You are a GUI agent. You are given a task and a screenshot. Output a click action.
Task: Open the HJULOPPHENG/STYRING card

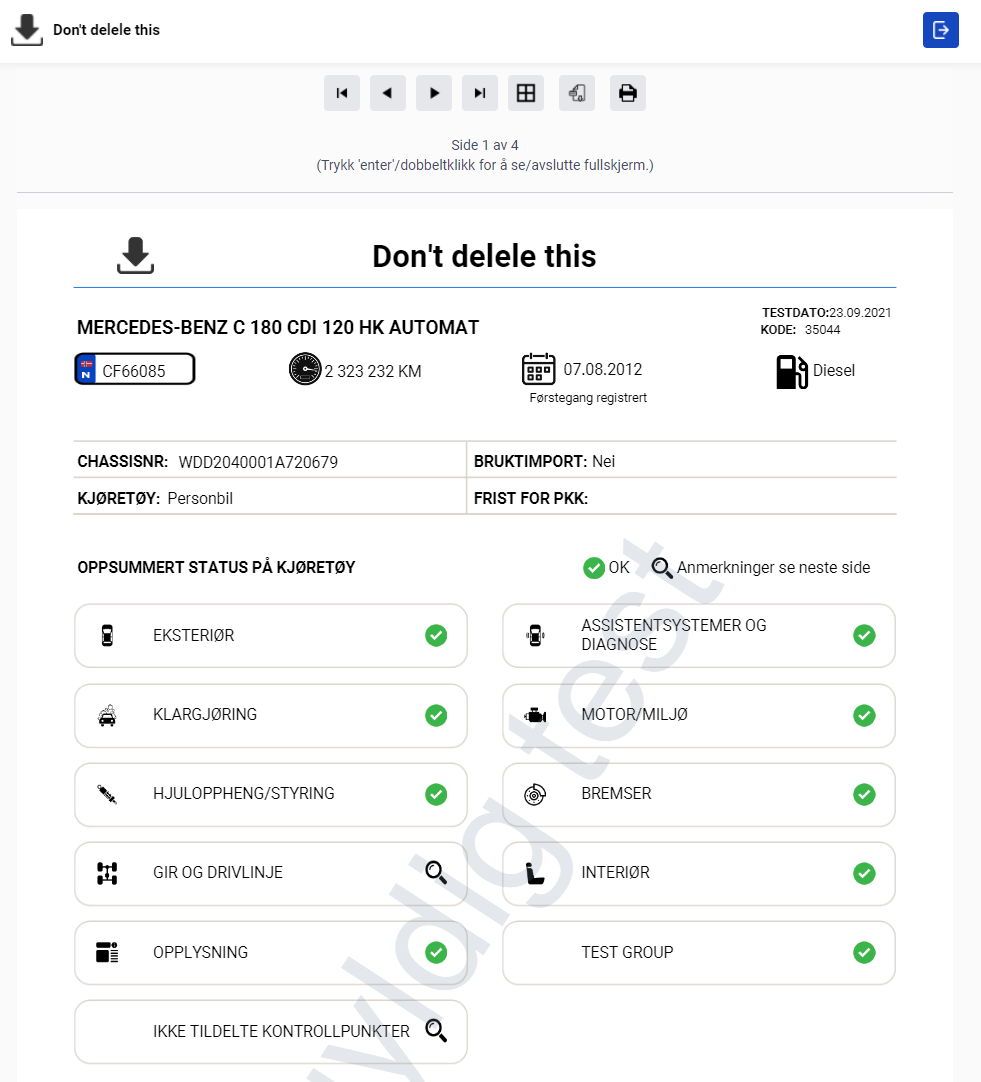[270, 795]
